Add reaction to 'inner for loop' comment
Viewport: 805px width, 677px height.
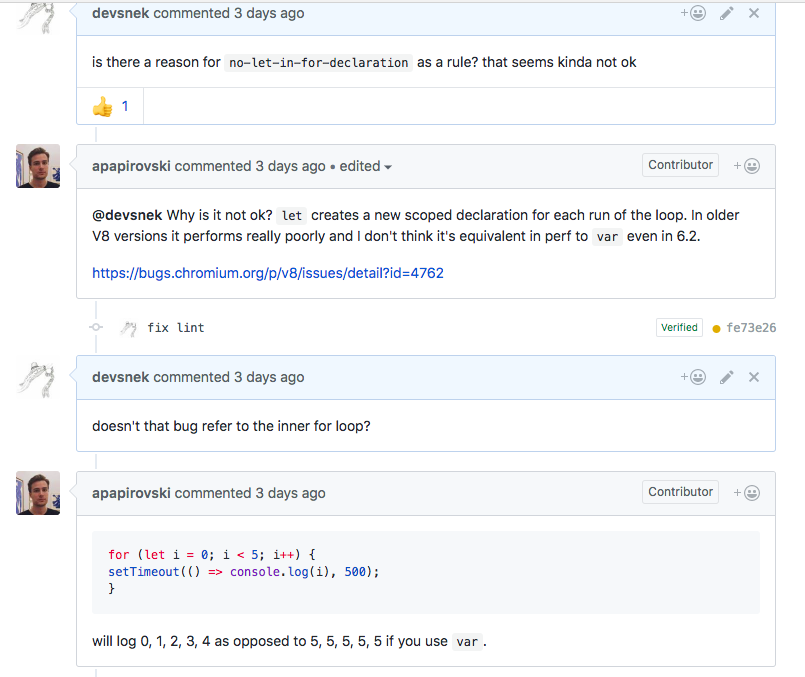693,377
